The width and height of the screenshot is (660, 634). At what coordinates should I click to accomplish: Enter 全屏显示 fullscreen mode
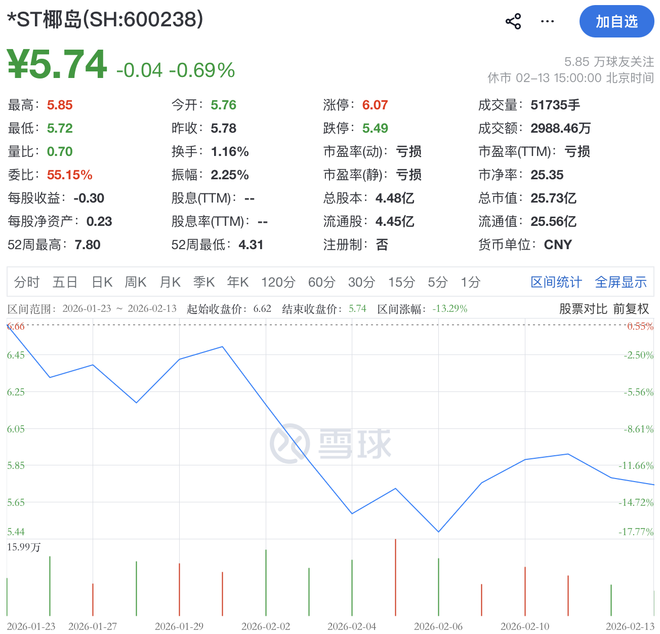(x=621, y=282)
